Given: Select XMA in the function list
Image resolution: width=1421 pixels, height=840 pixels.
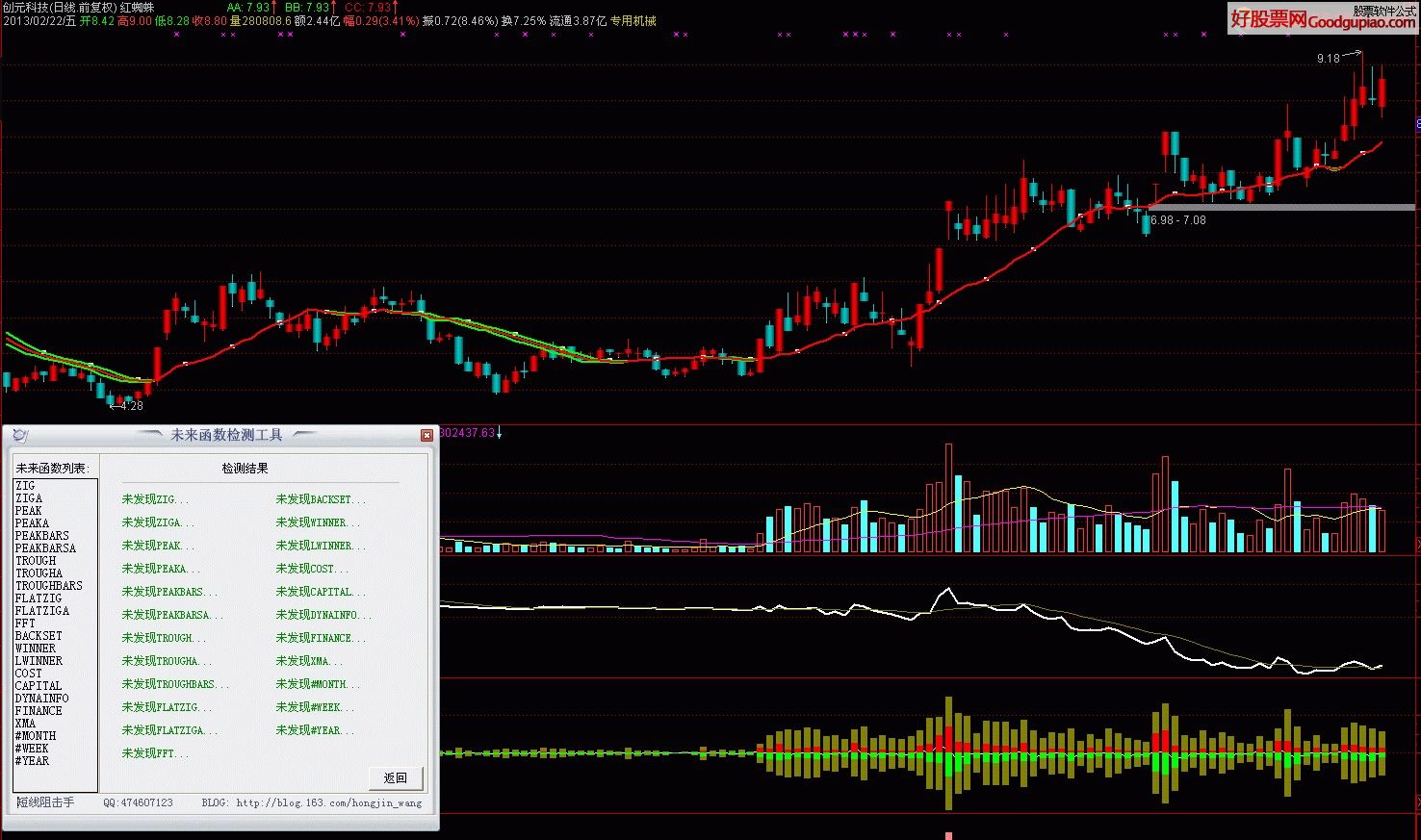Looking at the screenshot, I should [x=25, y=724].
